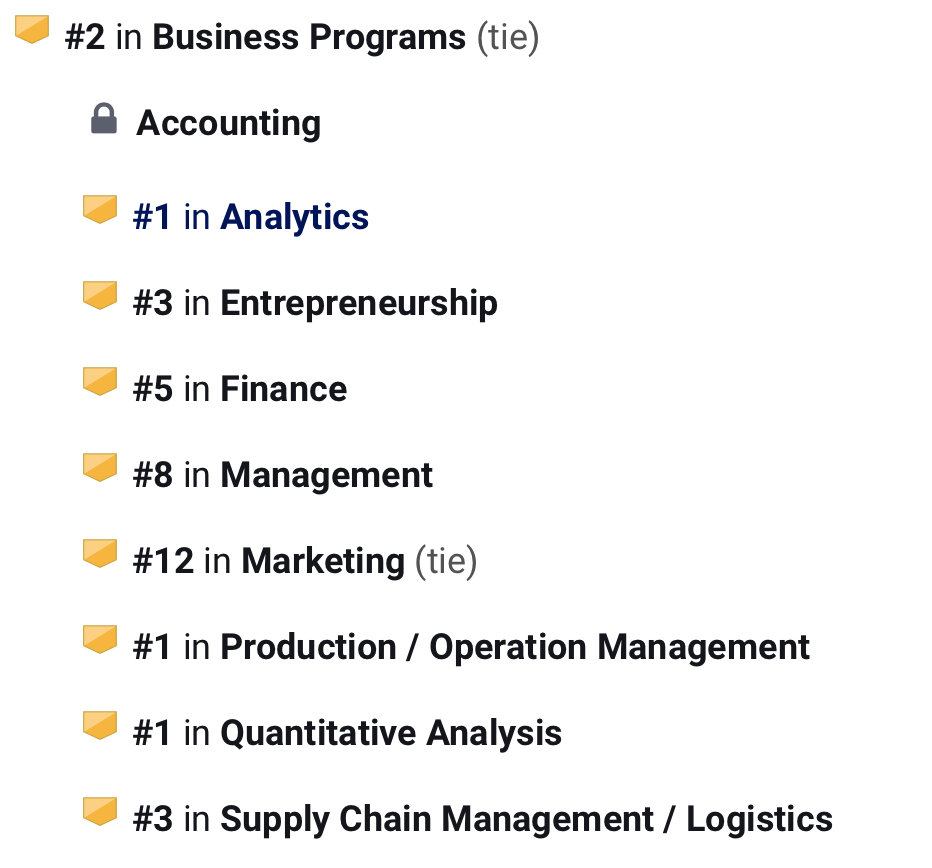Image resolution: width=932 pixels, height=868 pixels.
Task: Click the lock icon beside Accounting
Action: click(103, 118)
